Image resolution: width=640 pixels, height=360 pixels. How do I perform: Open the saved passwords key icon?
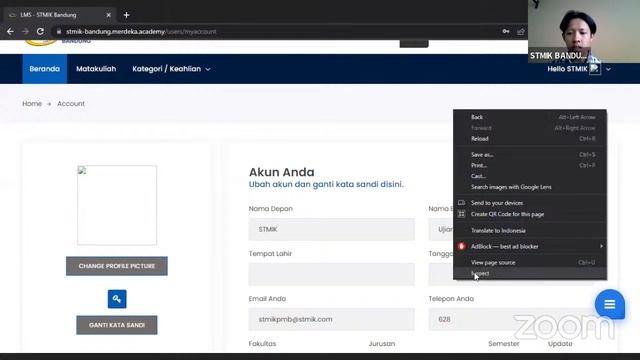coord(506,31)
